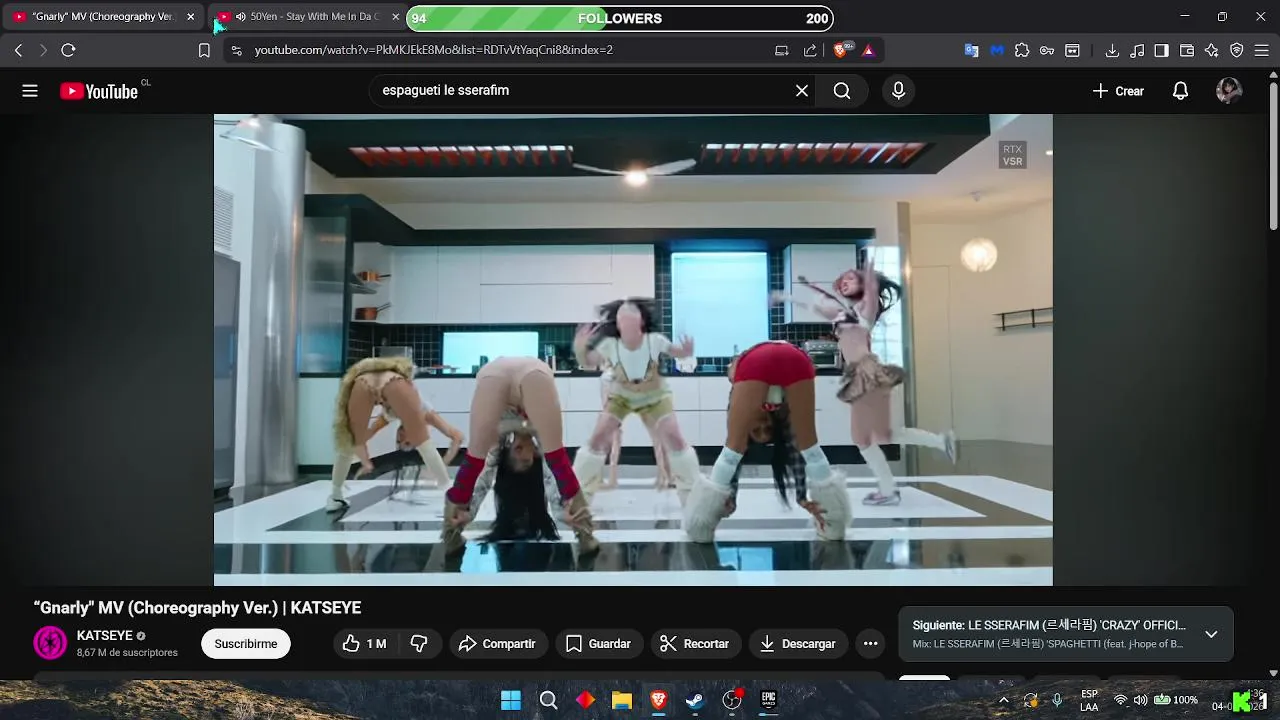Click the address bar URL
Screen dimensions: 1280x720
[x=433, y=50]
